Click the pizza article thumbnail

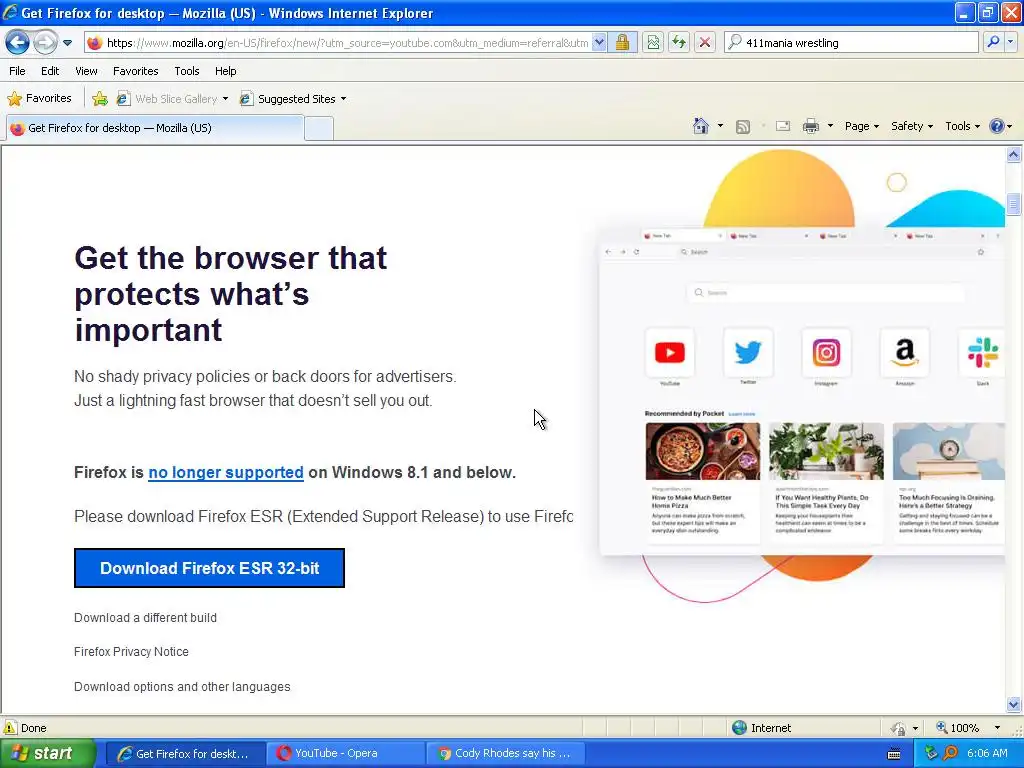coord(703,451)
